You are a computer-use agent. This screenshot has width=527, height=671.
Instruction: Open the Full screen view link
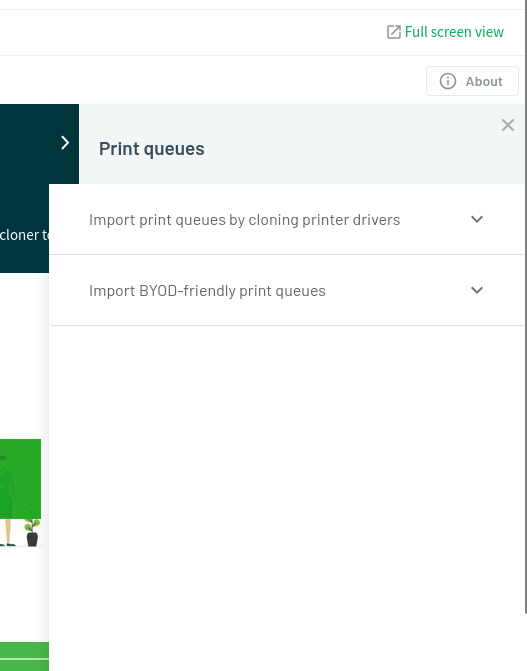point(445,32)
